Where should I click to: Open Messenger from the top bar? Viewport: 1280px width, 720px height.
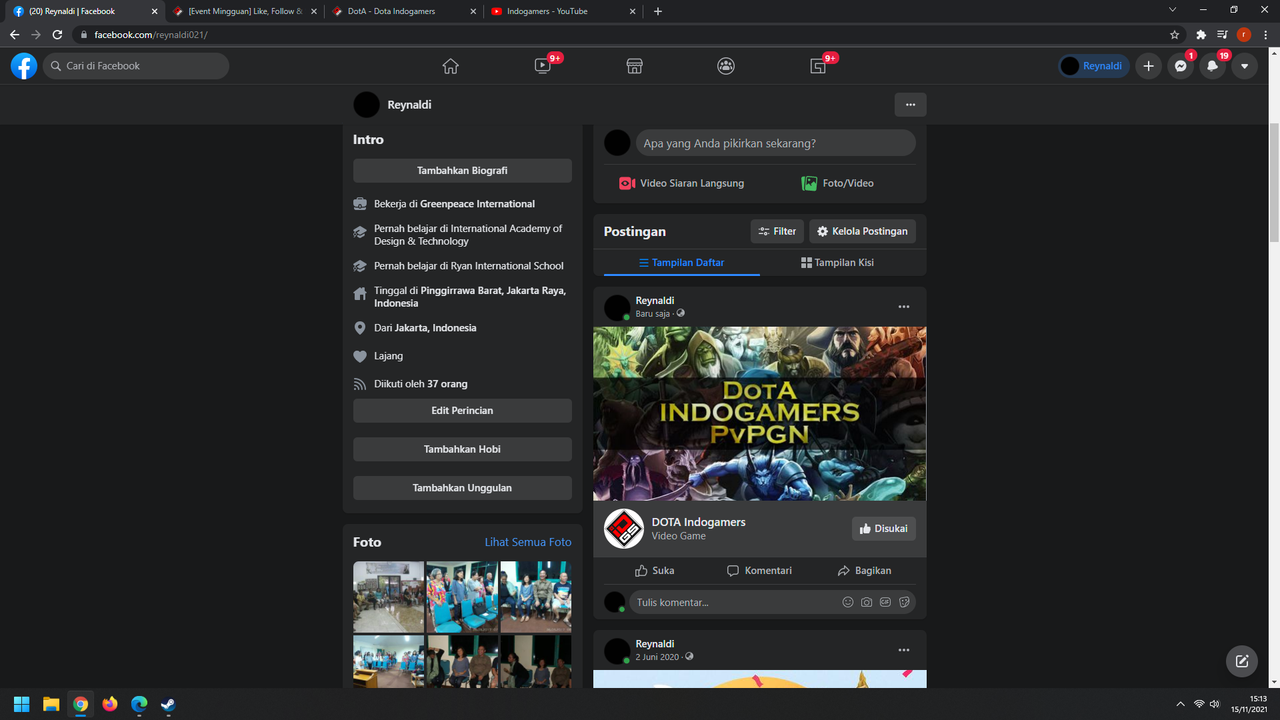click(x=1180, y=66)
